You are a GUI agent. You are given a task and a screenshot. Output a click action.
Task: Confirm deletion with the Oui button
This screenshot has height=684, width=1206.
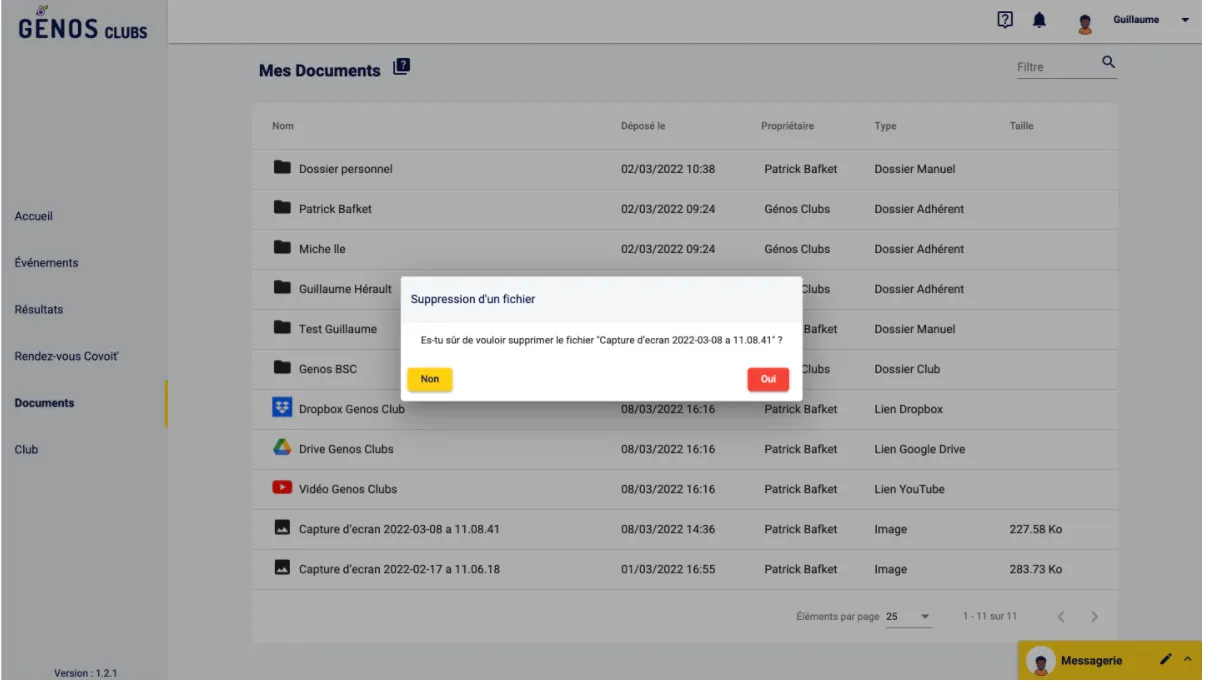[x=768, y=380]
